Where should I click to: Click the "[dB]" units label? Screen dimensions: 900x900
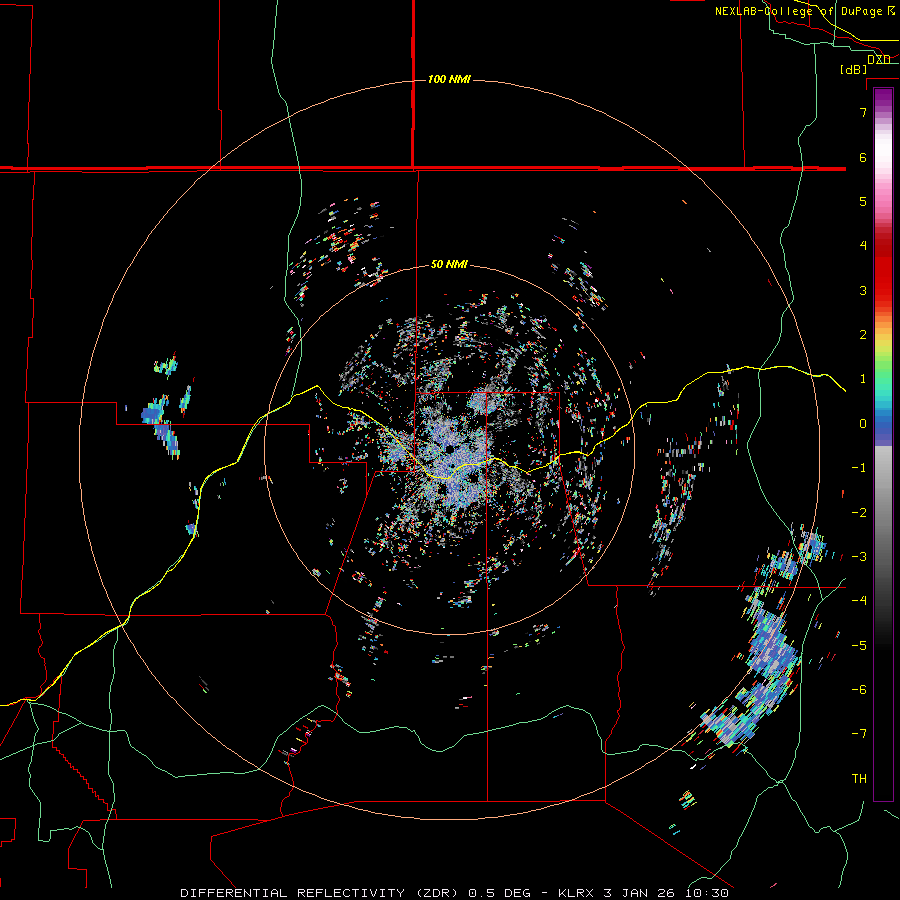coord(853,69)
